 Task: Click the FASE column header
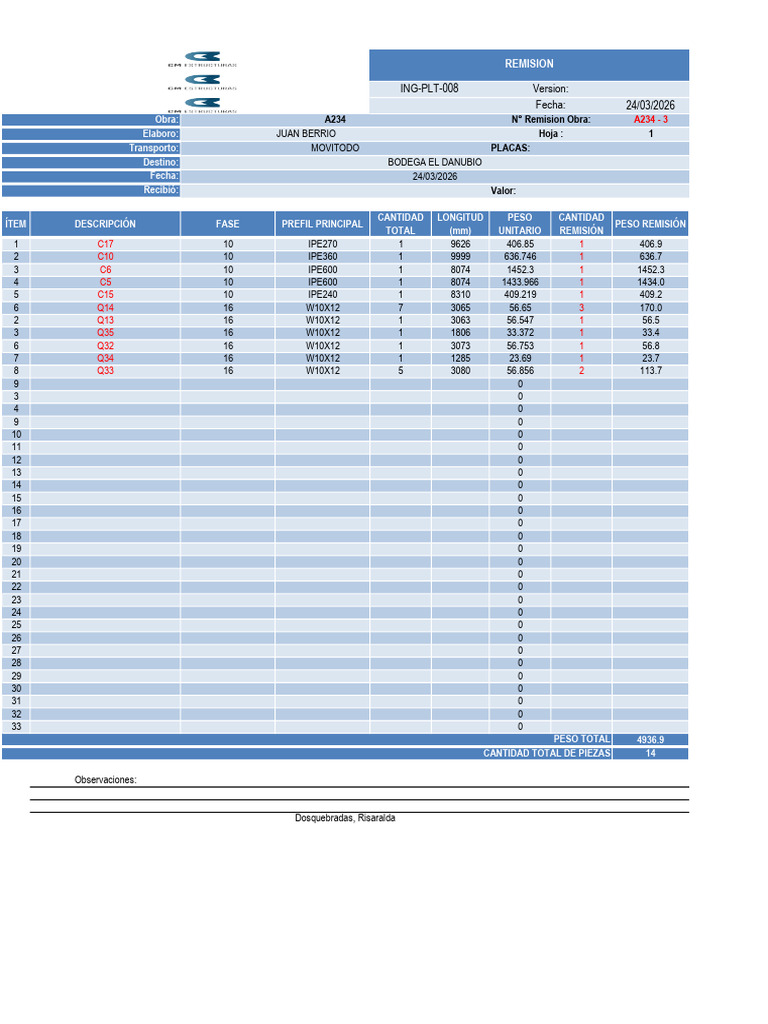(x=228, y=224)
